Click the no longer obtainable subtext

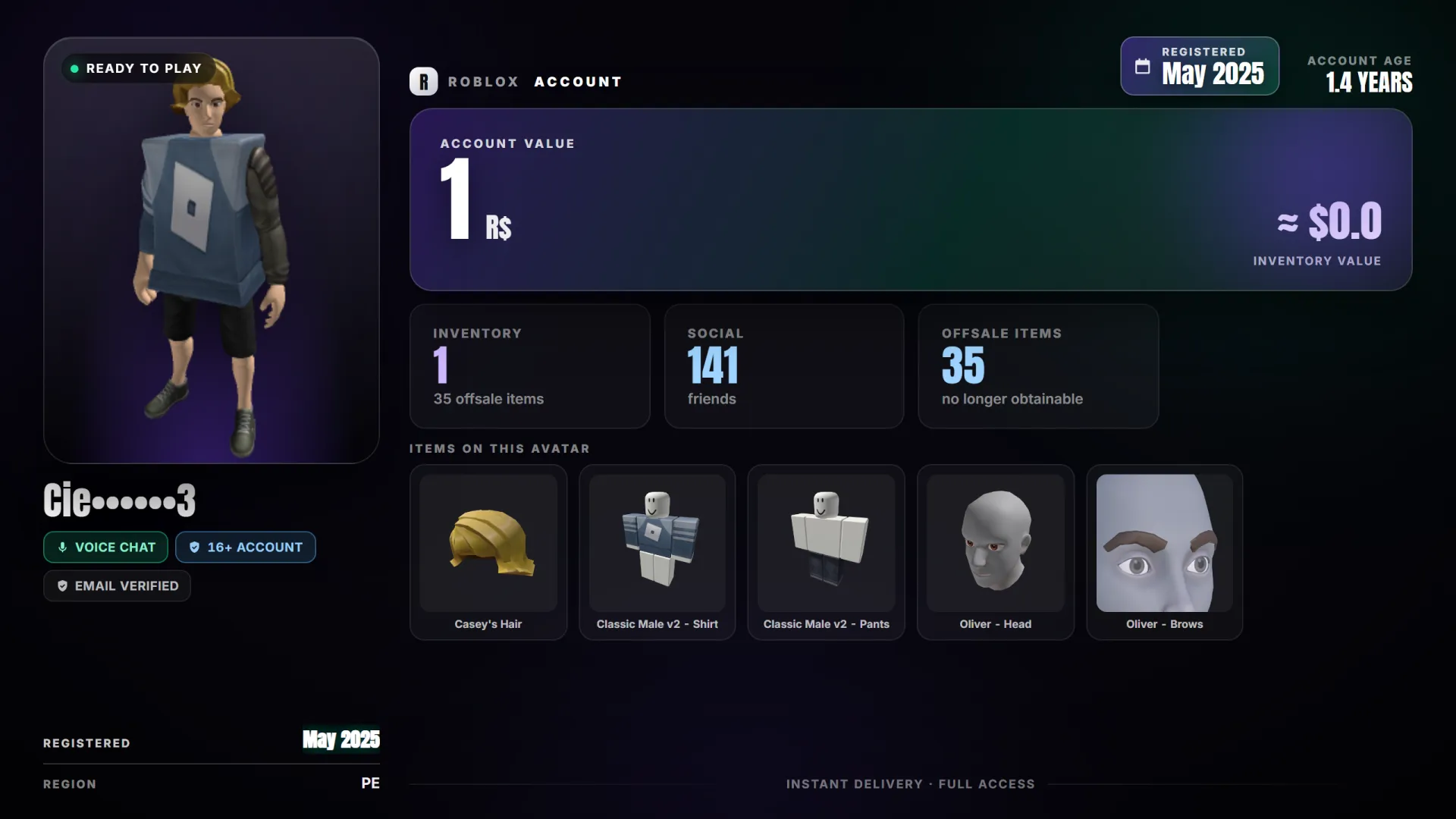click(1012, 399)
